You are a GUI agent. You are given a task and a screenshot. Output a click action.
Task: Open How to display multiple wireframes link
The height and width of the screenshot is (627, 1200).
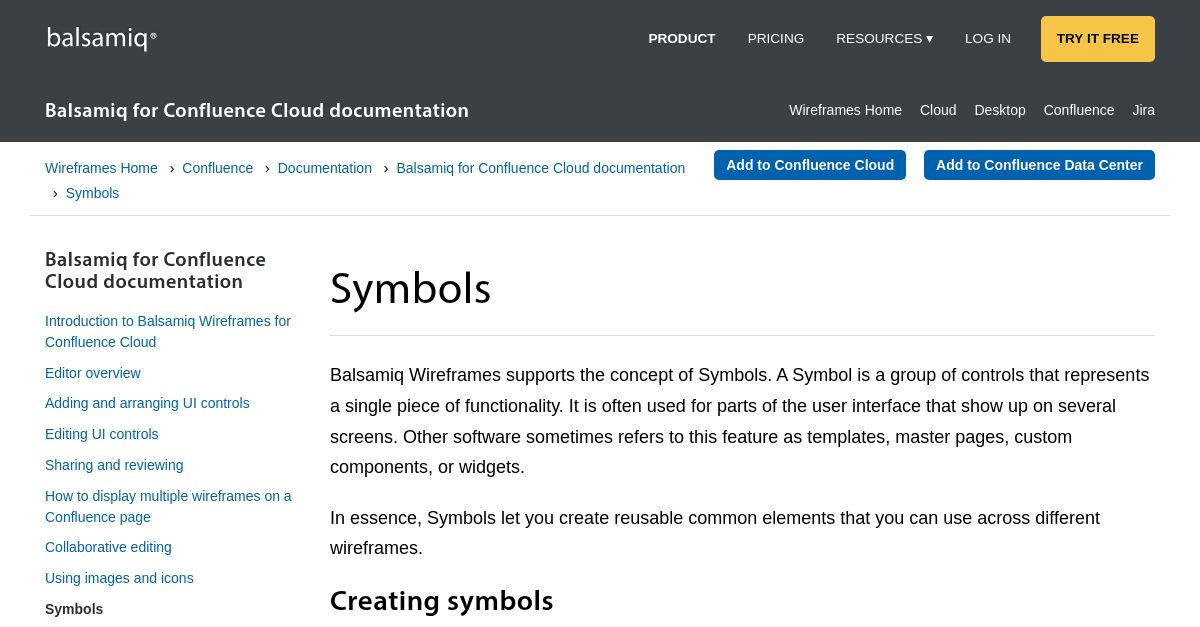point(168,506)
